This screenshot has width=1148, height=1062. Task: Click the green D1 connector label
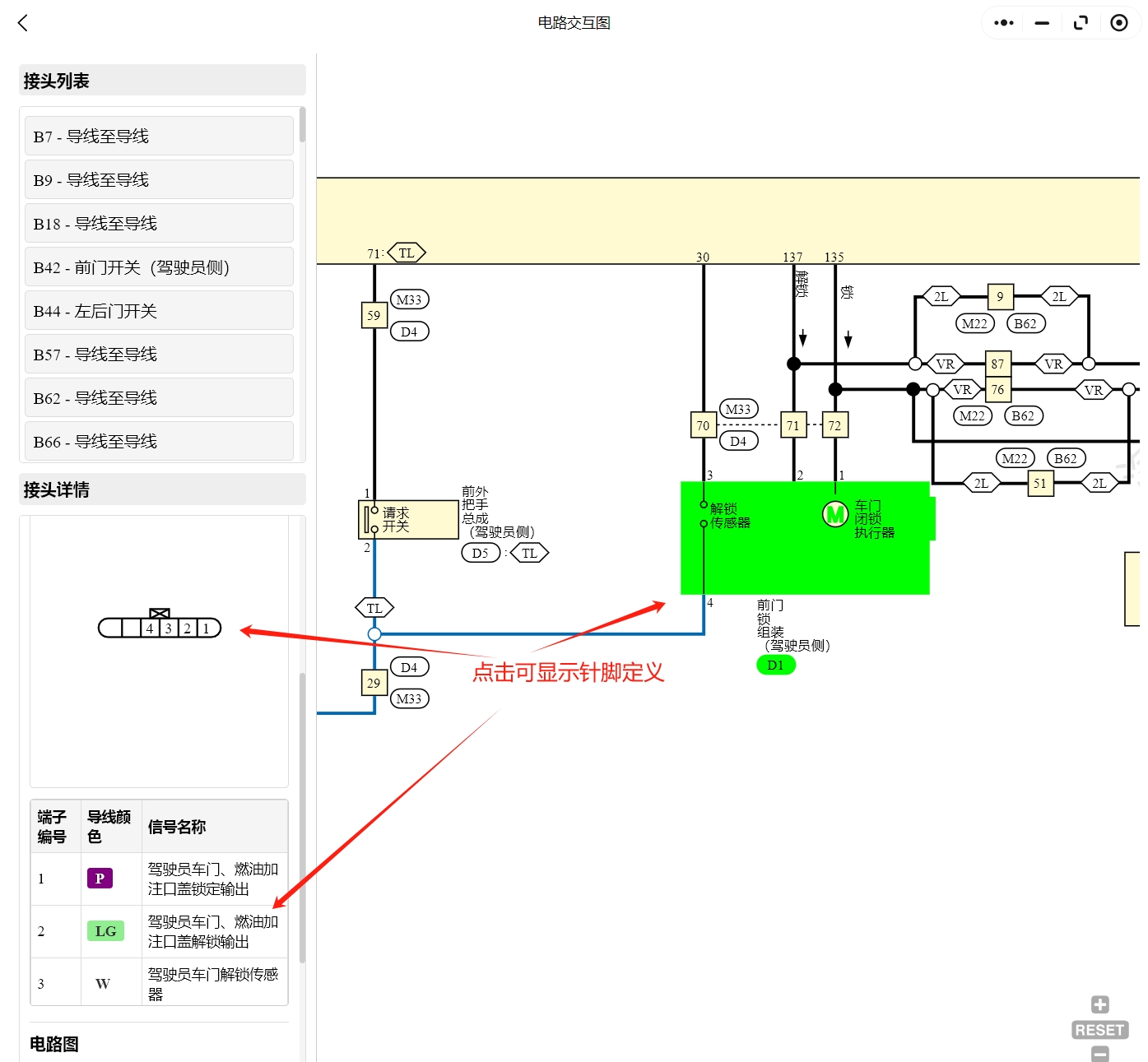[774, 665]
